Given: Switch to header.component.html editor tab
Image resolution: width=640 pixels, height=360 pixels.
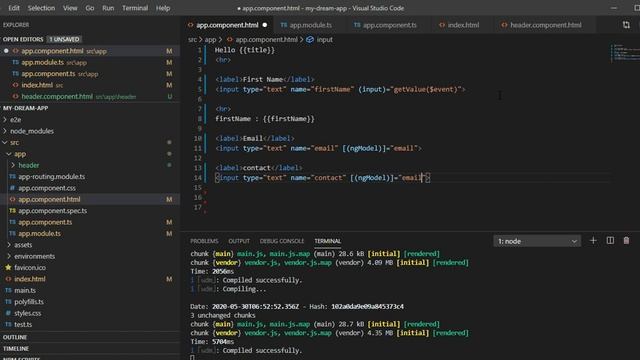Looking at the screenshot, I should [x=545, y=25].
